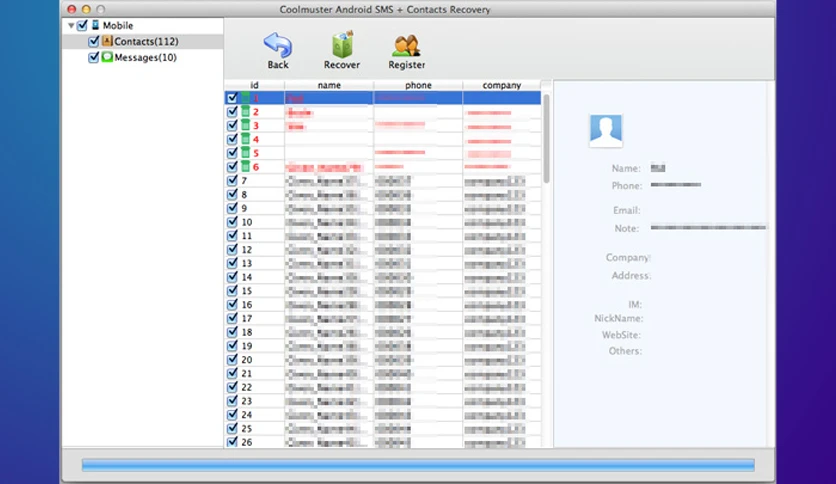This screenshot has height=484, width=836.
Task: Click the Messages speech bubble icon
Action: pos(107,57)
